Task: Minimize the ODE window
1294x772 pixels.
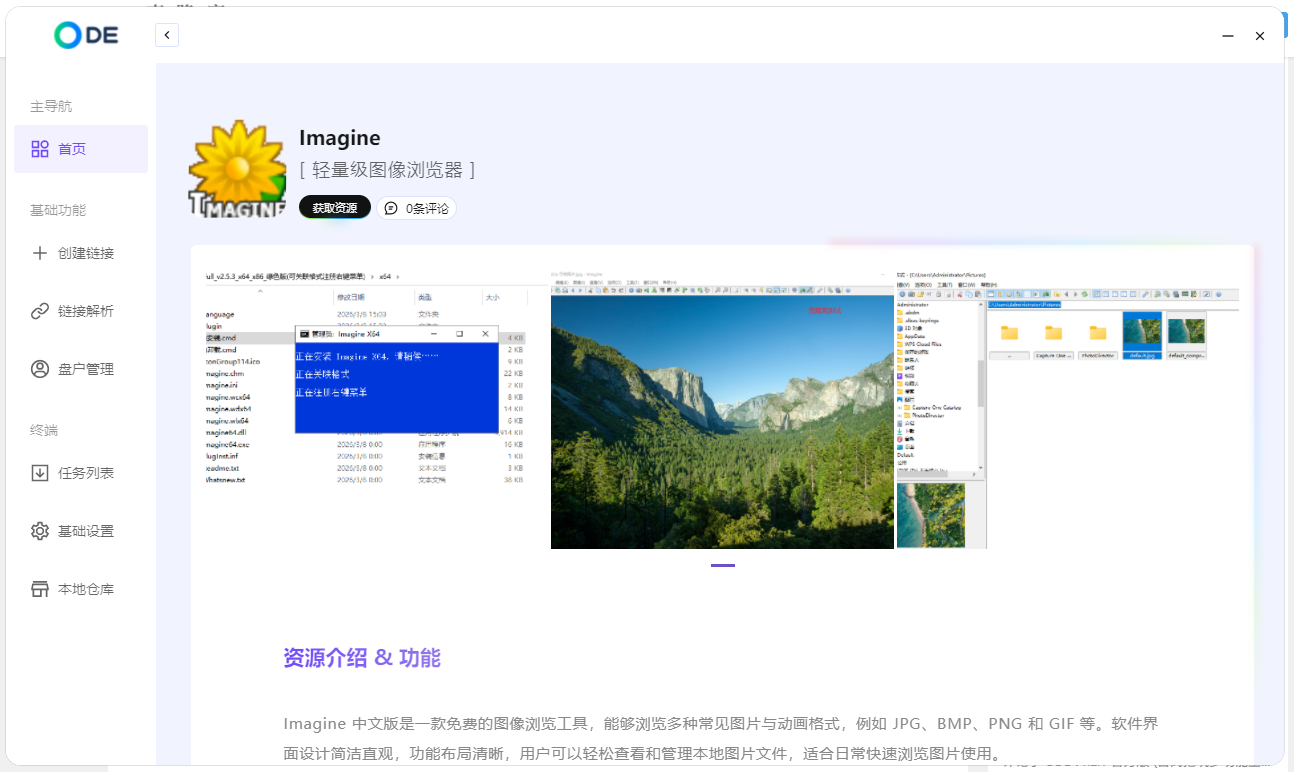Action: pos(1227,36)
